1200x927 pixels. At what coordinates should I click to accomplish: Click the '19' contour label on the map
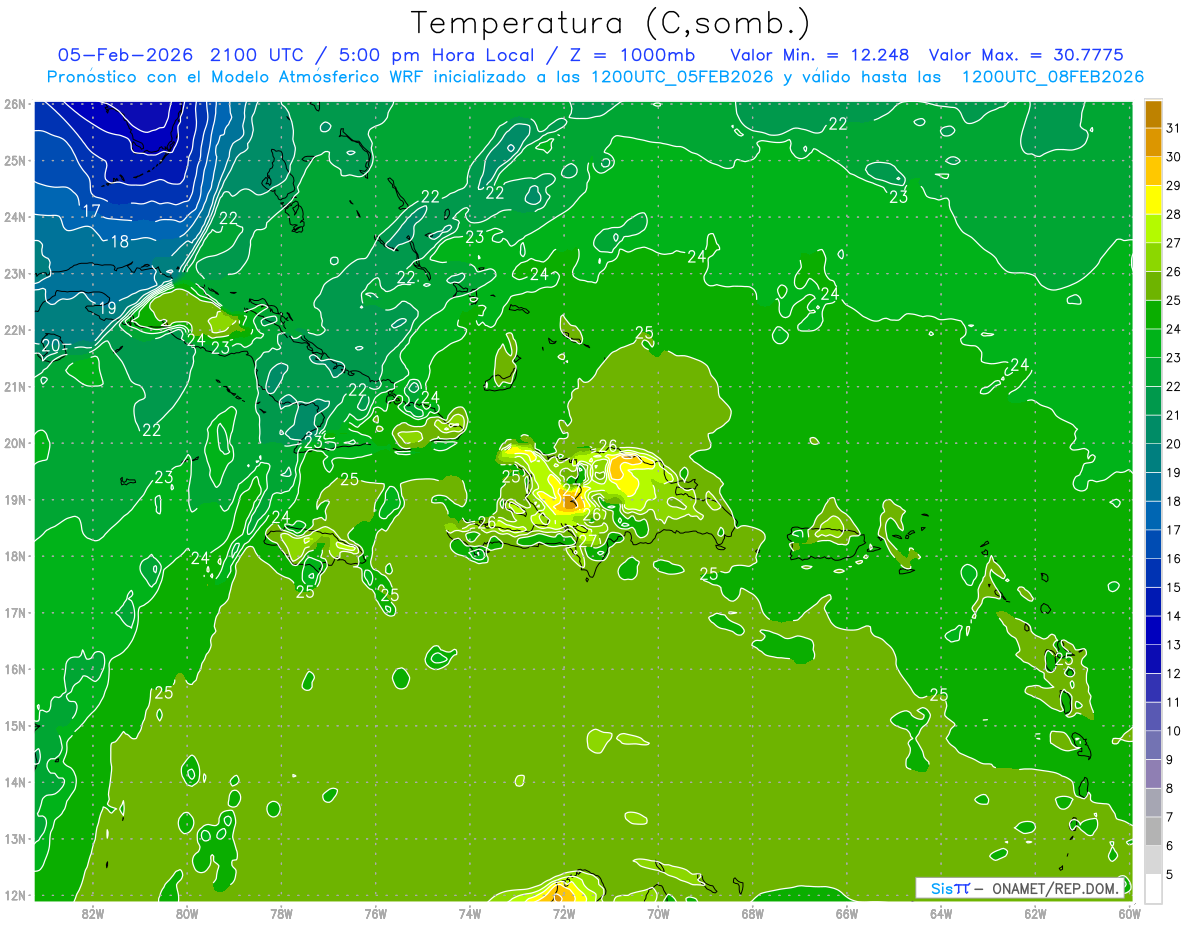(107, 307)
